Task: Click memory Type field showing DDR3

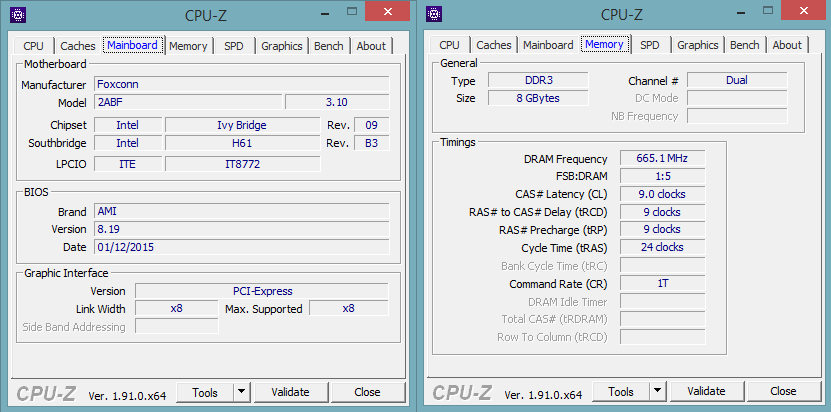Action: tap(538, 80)
